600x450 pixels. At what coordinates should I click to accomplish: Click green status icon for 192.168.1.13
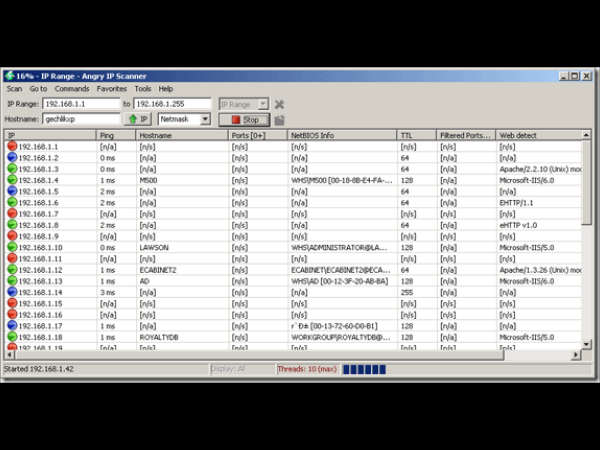point(12,281)
